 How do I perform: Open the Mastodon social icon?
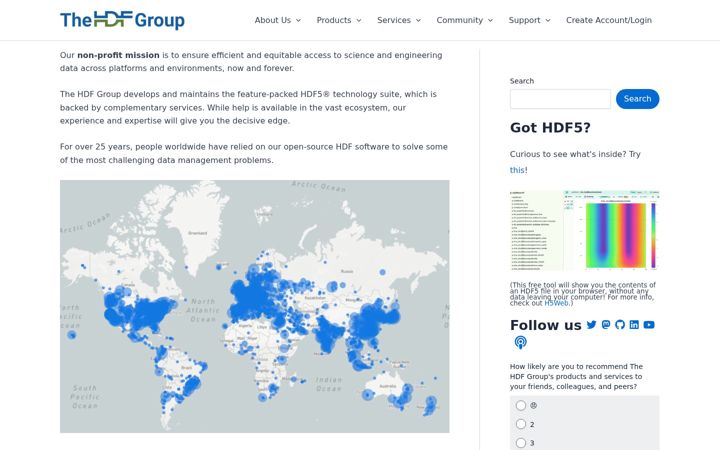606,325
